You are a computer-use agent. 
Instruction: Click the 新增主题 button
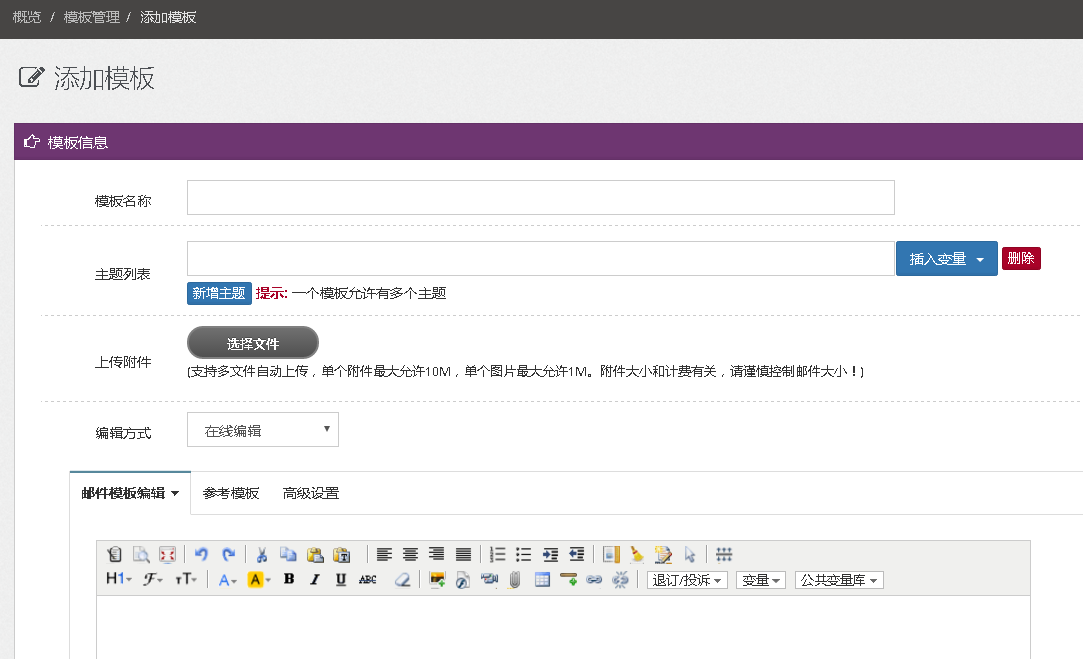coord(219,293)
